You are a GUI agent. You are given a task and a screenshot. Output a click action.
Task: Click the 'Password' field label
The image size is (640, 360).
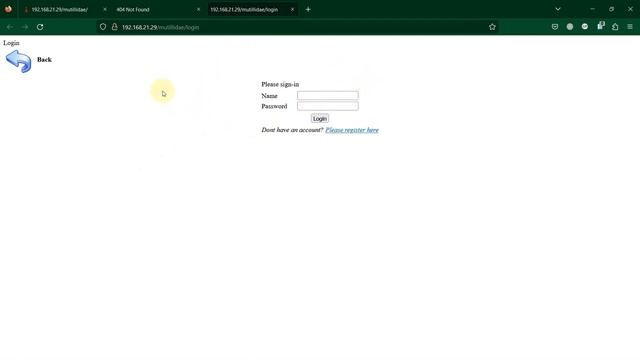coord(274,106)
